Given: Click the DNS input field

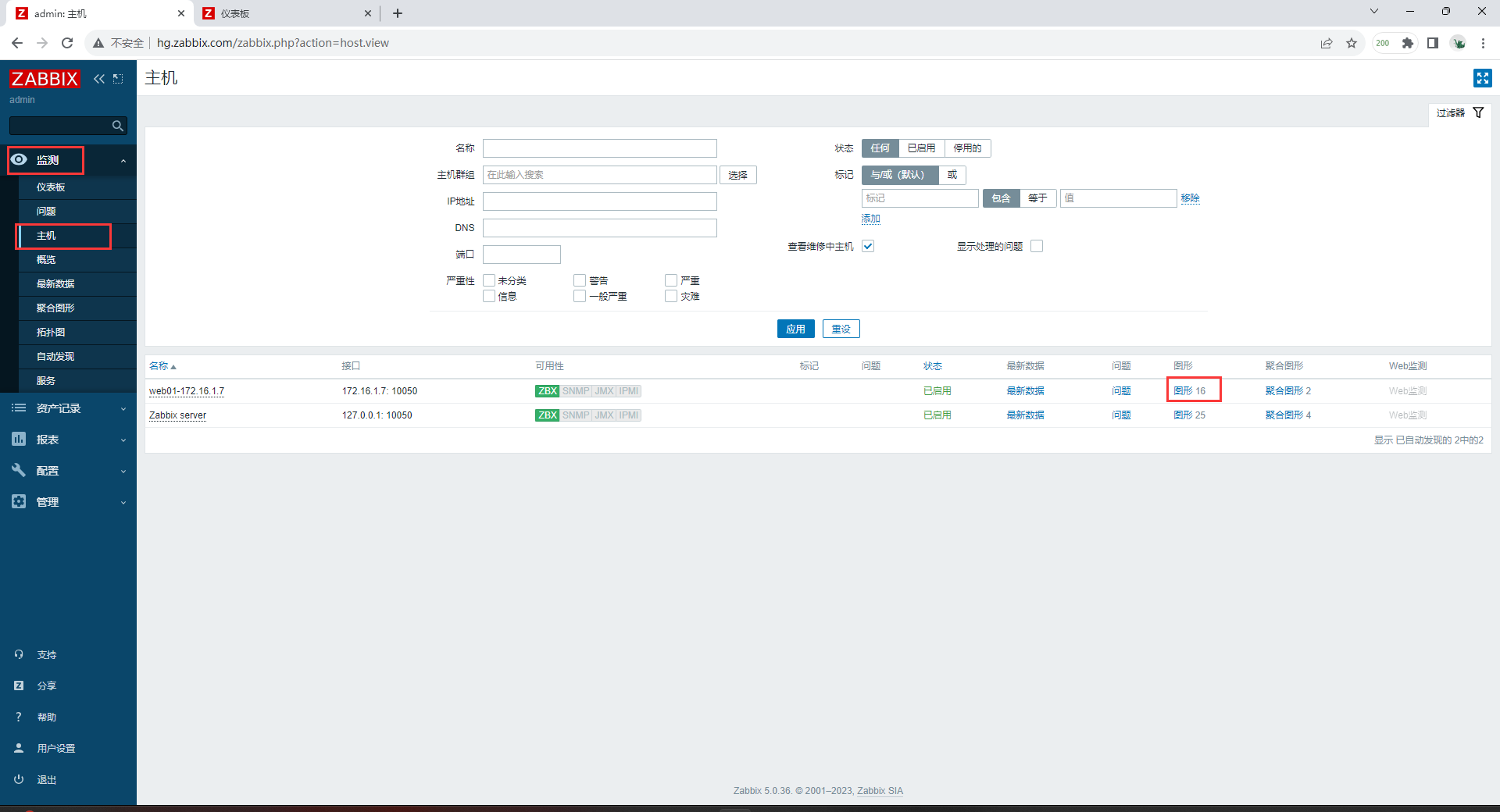Looking at the screenshot, I should click(599, 228).
